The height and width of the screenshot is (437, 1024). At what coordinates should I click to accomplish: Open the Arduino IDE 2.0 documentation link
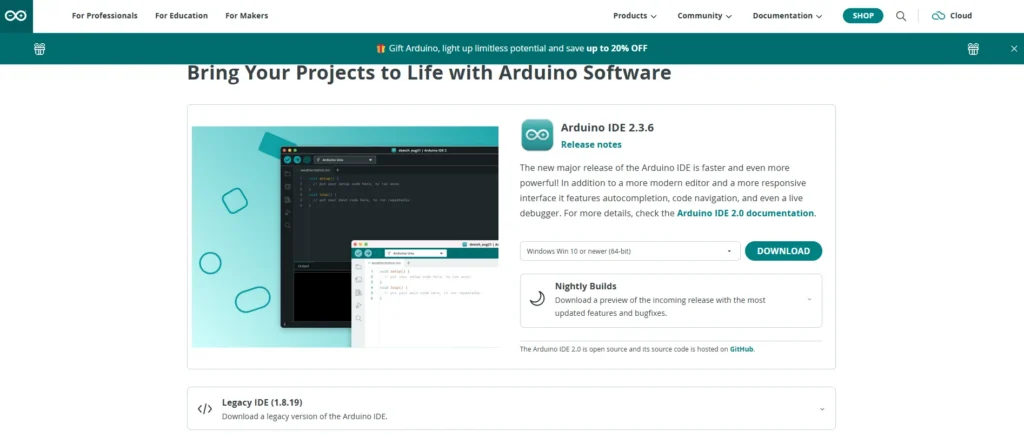click(745, 213)
